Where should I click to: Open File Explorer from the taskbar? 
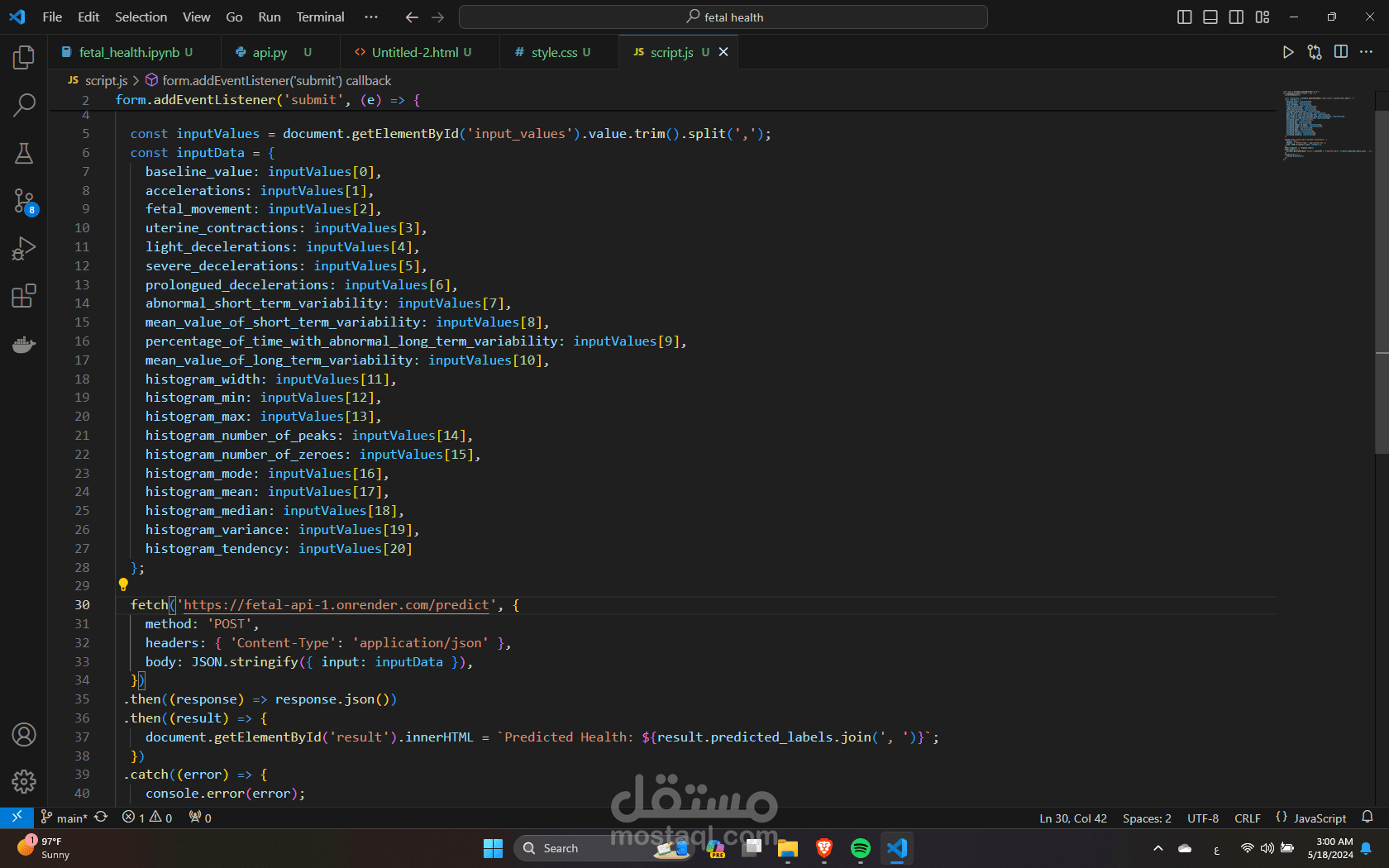[788, 848]
